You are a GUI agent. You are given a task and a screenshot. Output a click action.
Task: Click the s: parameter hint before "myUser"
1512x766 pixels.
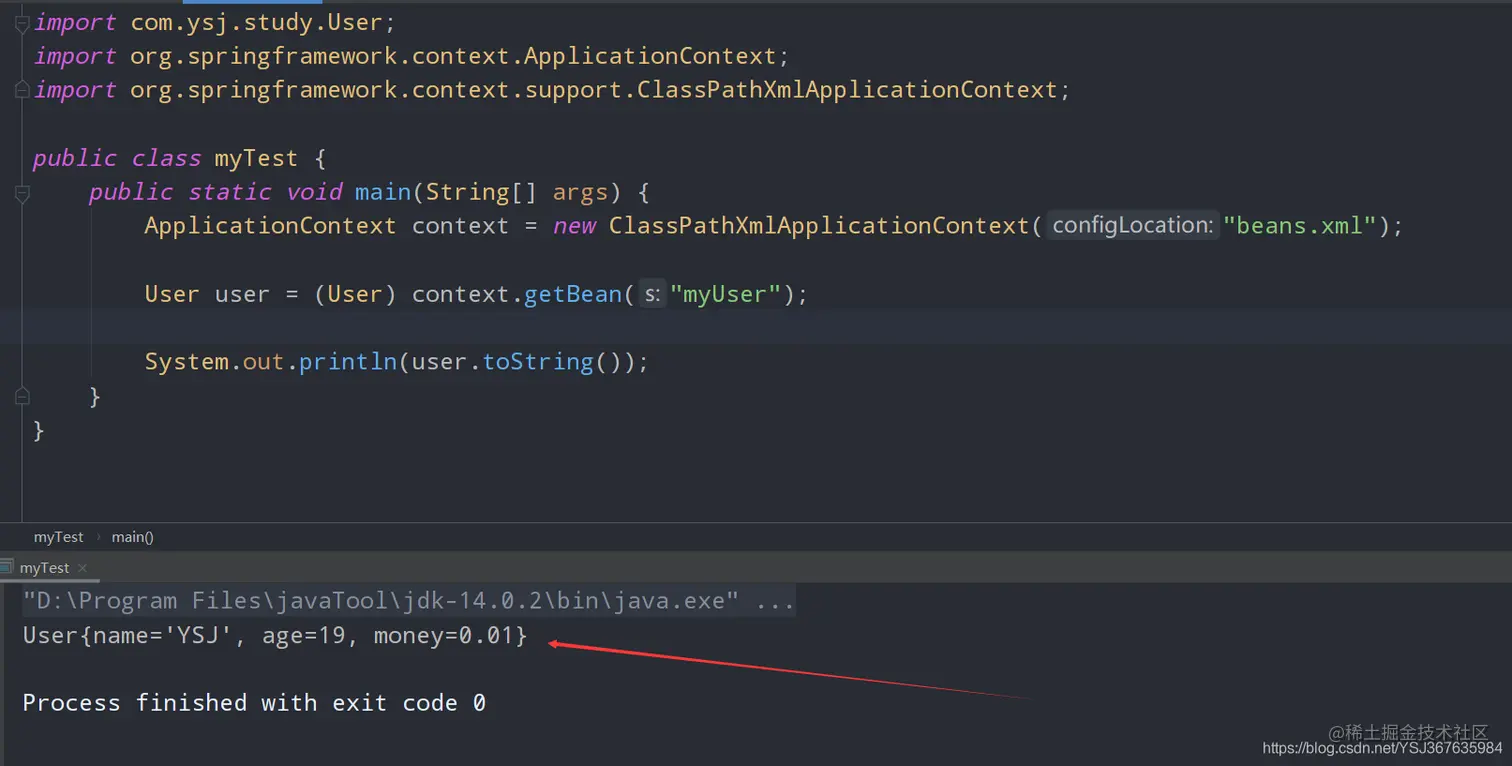click(x=652, y=294)
